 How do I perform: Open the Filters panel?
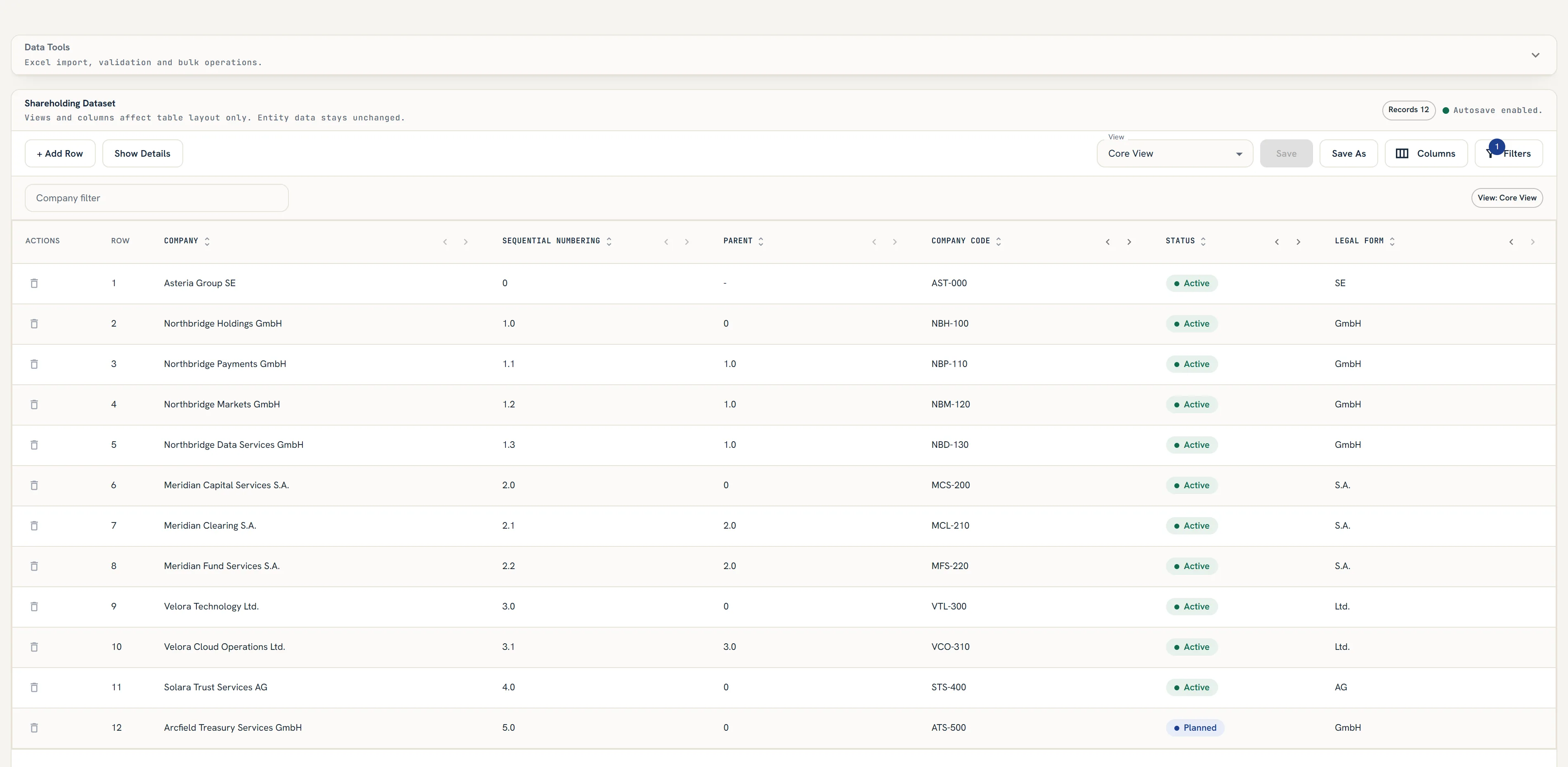[1508, 154]
